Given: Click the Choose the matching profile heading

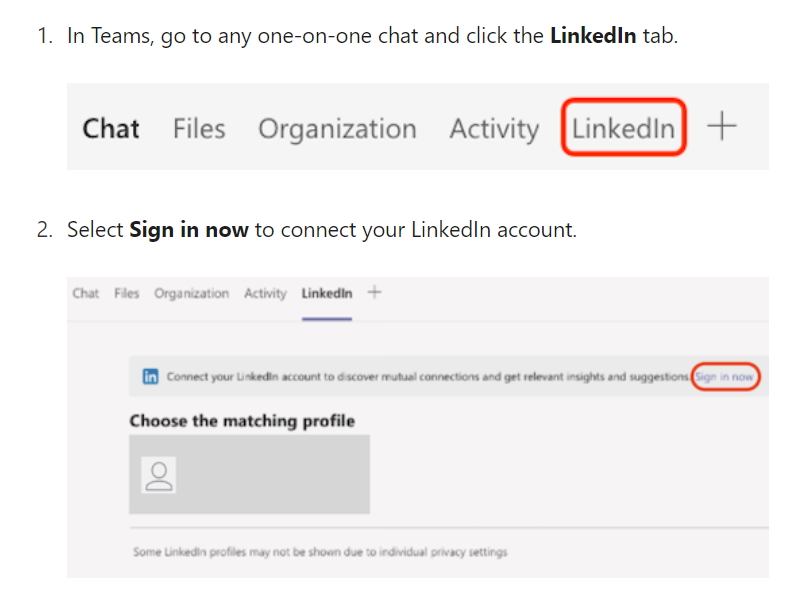Looking at the screenshot, I should click(241, 421).
